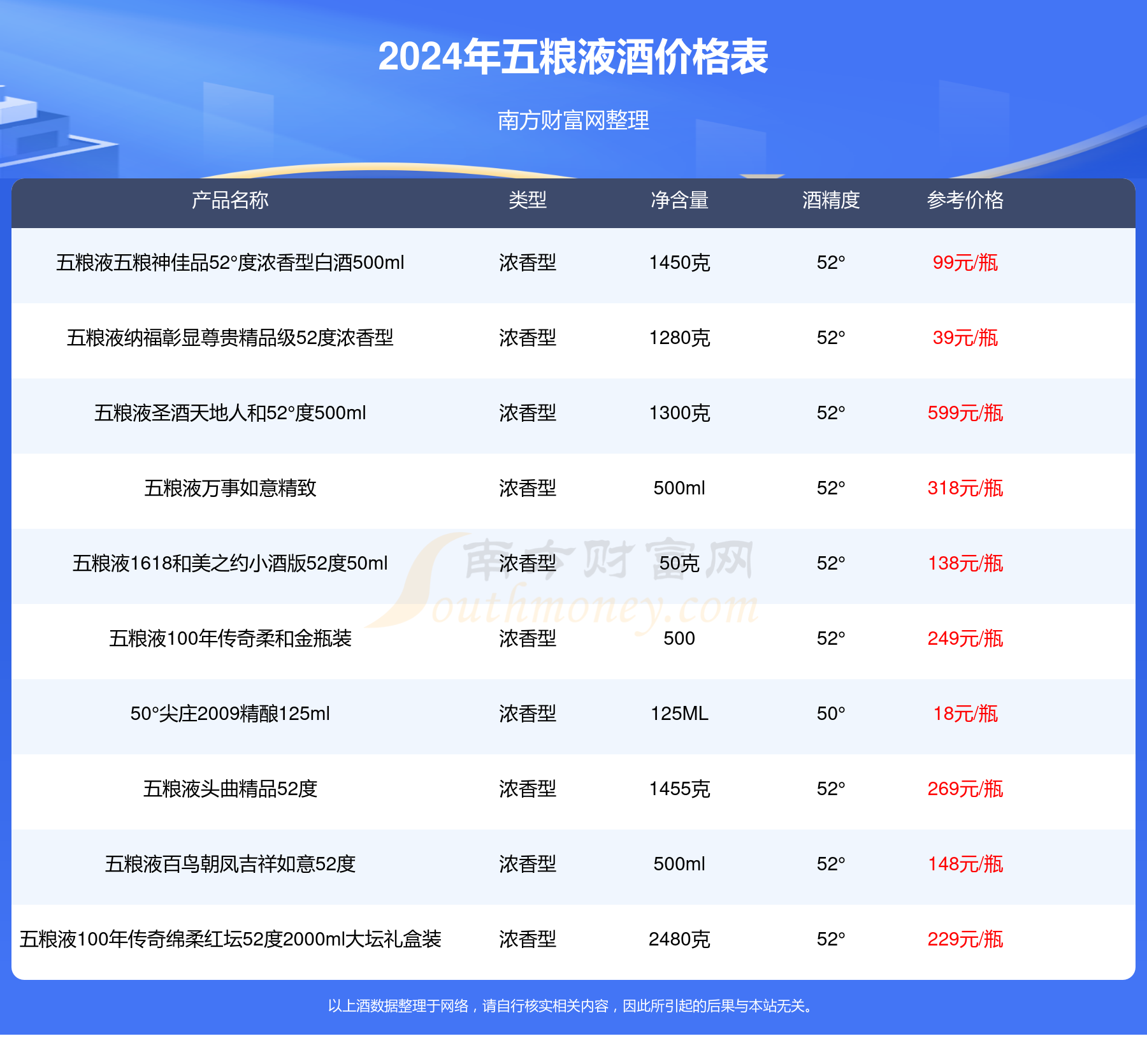Click the 148元/瓶 price
This screenshot has width=1147, height=1064.
coord(965,864)
